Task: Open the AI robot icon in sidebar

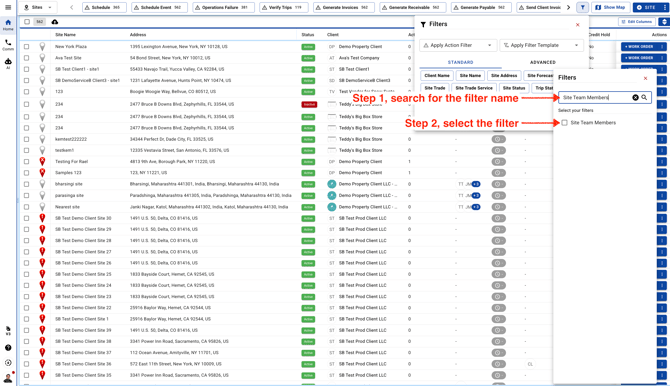Action: click(x=8, y=63)
